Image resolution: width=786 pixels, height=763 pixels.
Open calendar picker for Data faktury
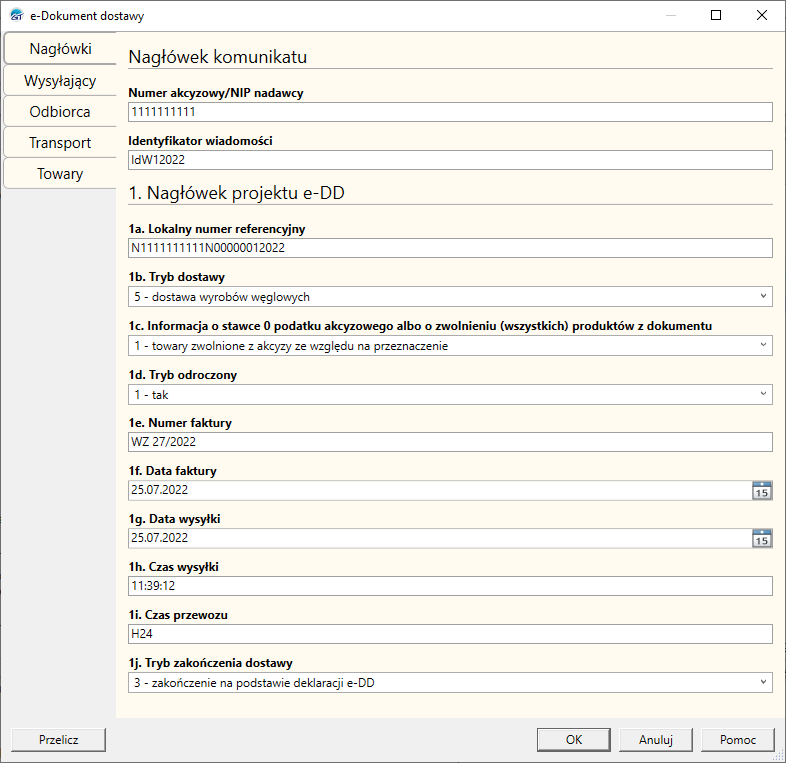(761, 490)
